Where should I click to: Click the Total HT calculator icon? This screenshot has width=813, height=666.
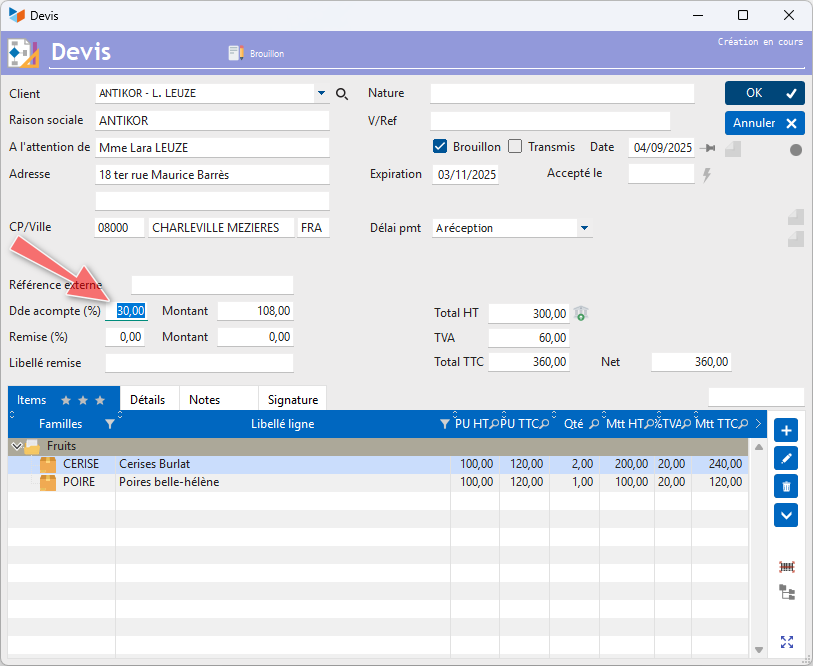click(x=581, y=313)
